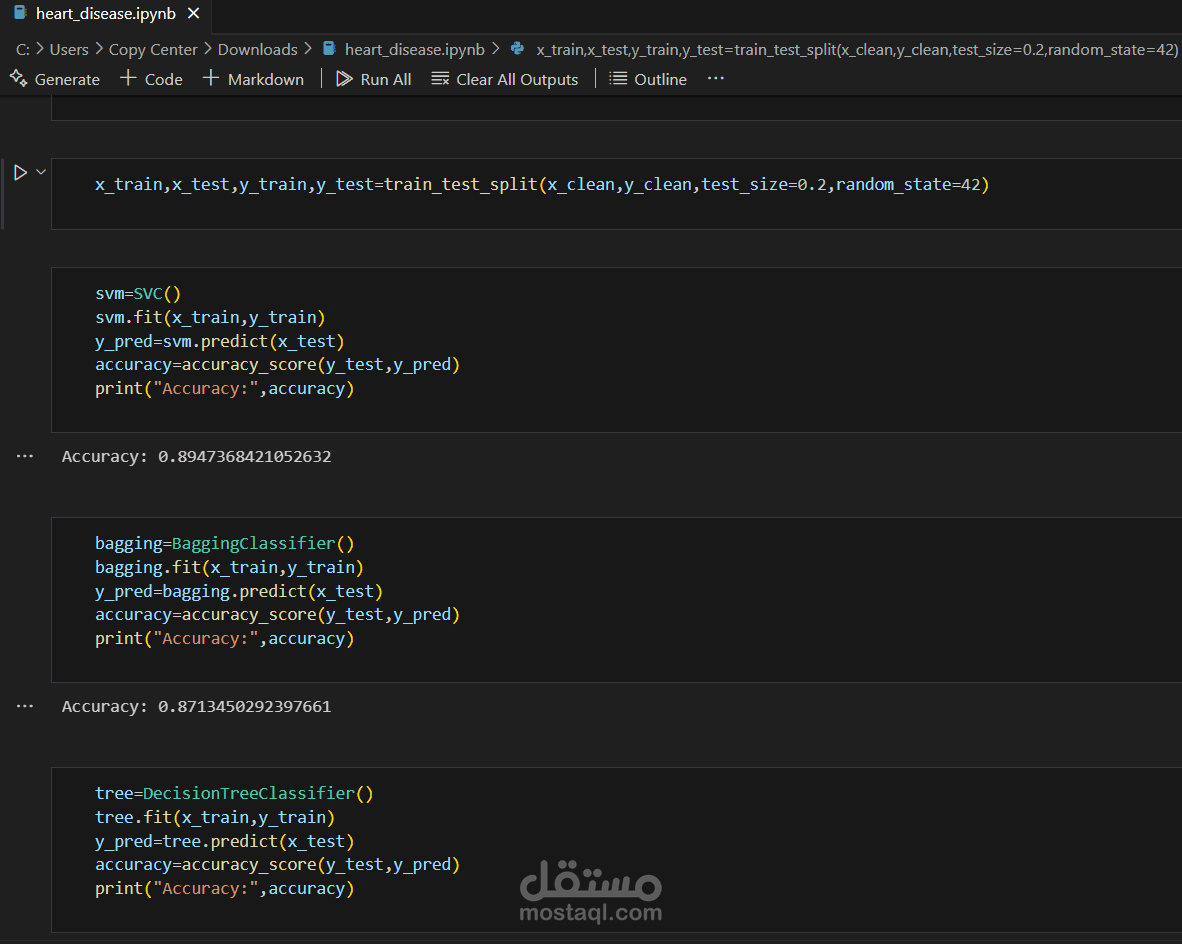This screenshot has height=944, width=1182.
Task: Click the y_pred=svm.predict(x_test) line
Action: click(220, 342)
